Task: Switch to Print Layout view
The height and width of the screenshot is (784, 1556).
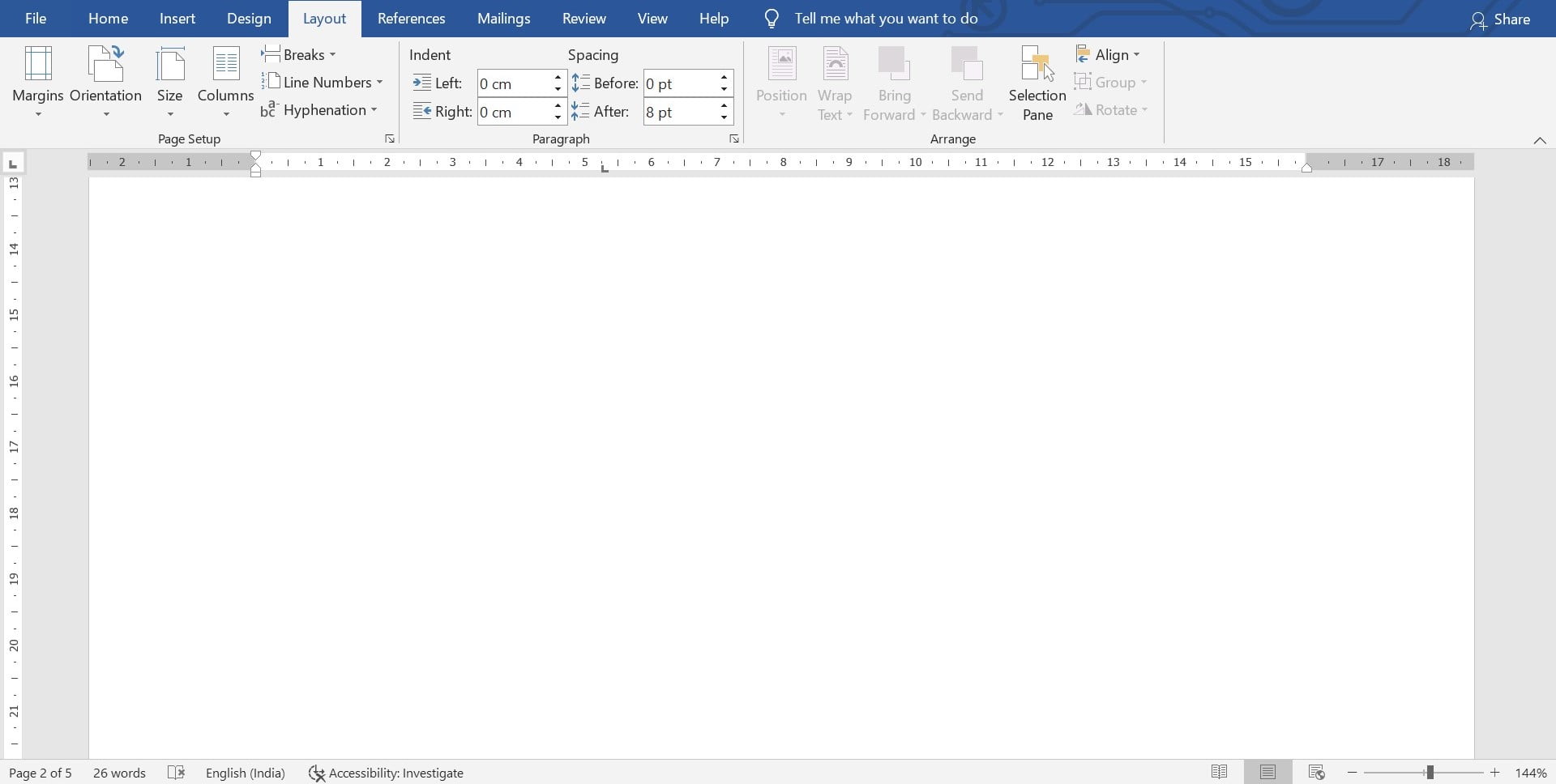Action: click(1267, 773)
